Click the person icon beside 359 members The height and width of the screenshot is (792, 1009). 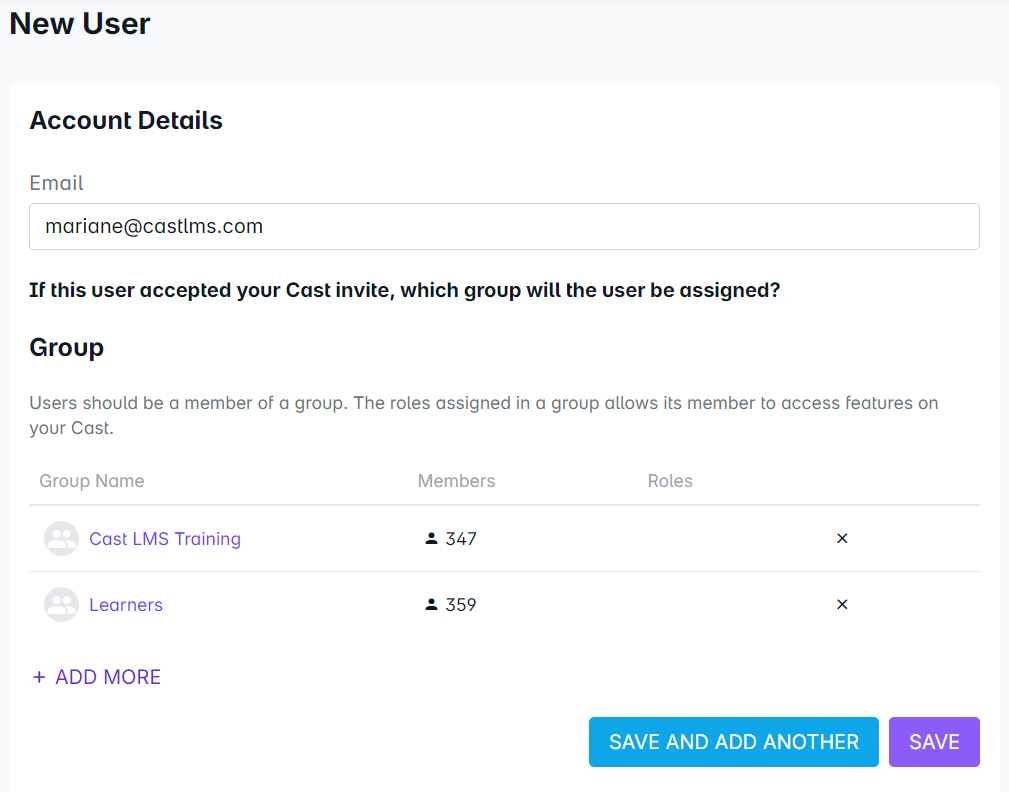point(431,605)
